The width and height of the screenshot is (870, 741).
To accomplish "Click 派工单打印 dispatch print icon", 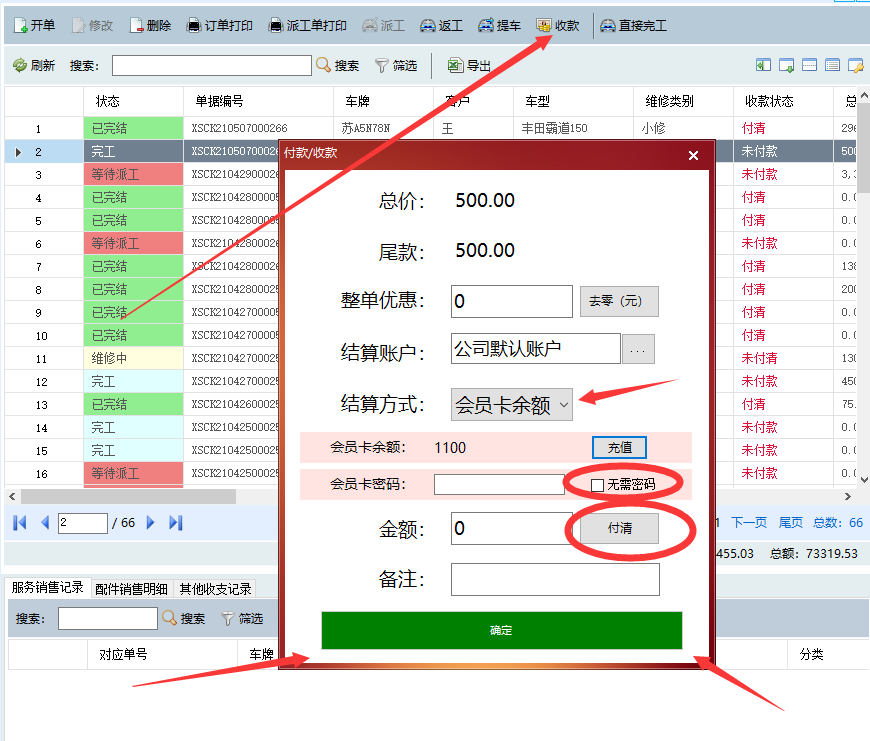I will tap(276, 26).
